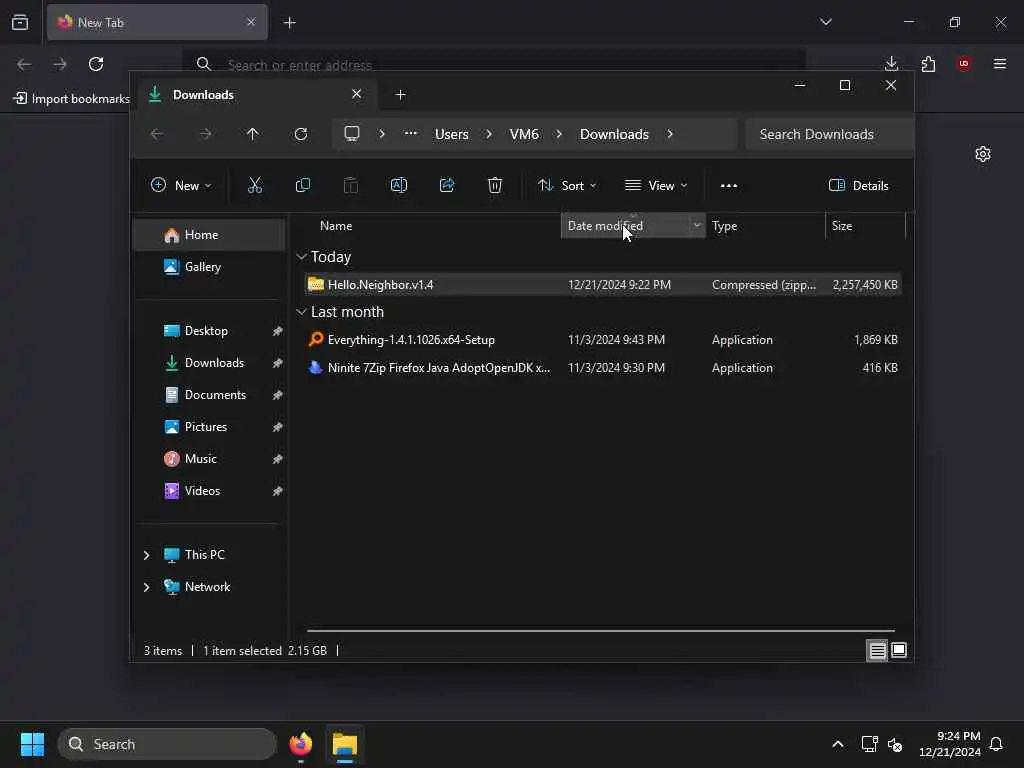
Task: Expand This PC in navigation pane
Action: pyautogui.click(x=146, y=555)
